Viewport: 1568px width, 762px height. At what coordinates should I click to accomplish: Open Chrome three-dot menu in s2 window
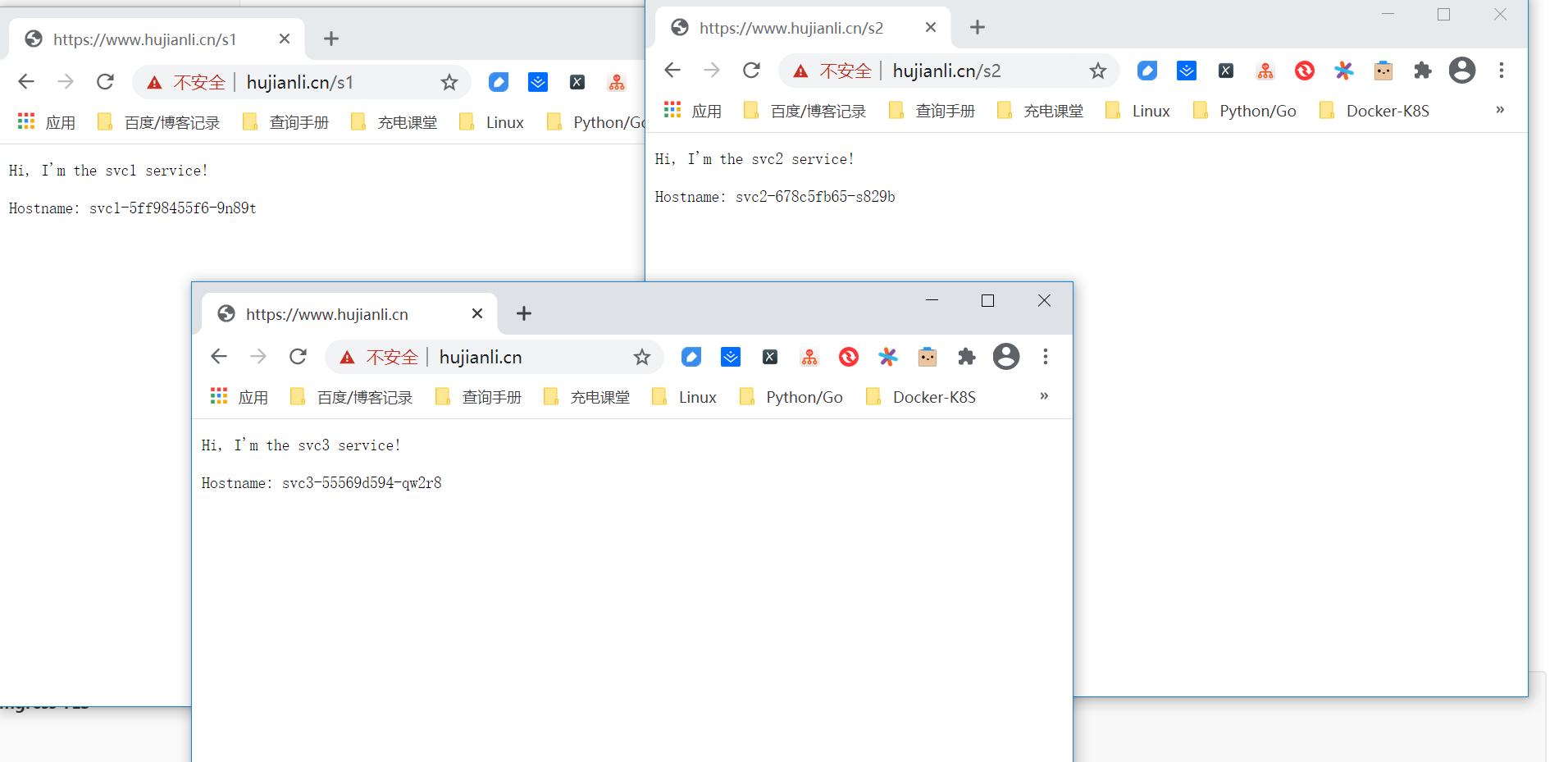1502,71
